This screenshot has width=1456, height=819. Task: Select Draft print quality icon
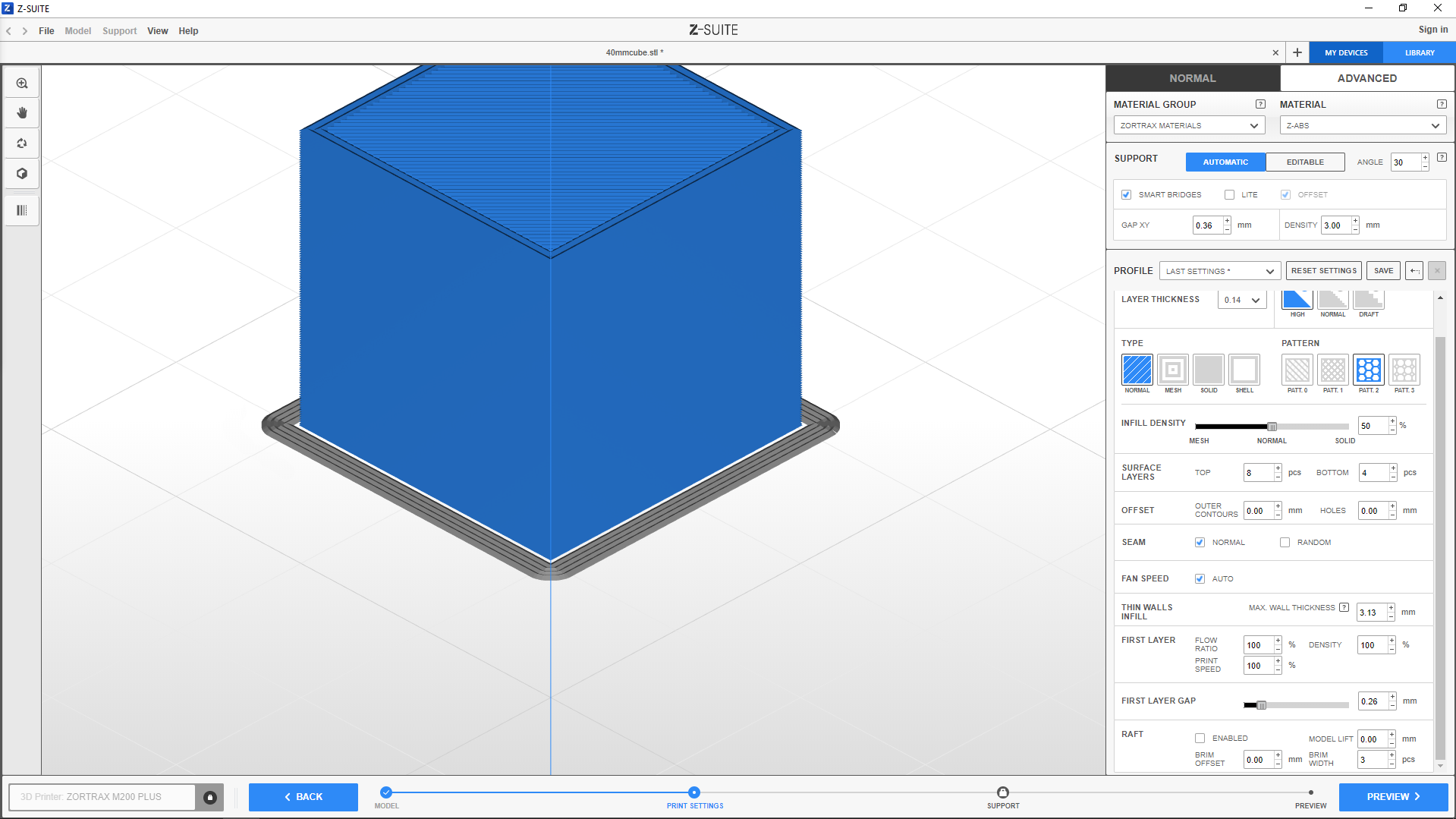click(x=1368, y=301)
